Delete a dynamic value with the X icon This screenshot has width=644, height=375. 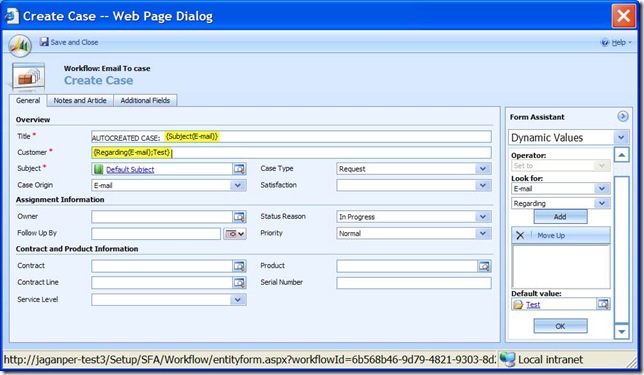[x=520, y=235]
